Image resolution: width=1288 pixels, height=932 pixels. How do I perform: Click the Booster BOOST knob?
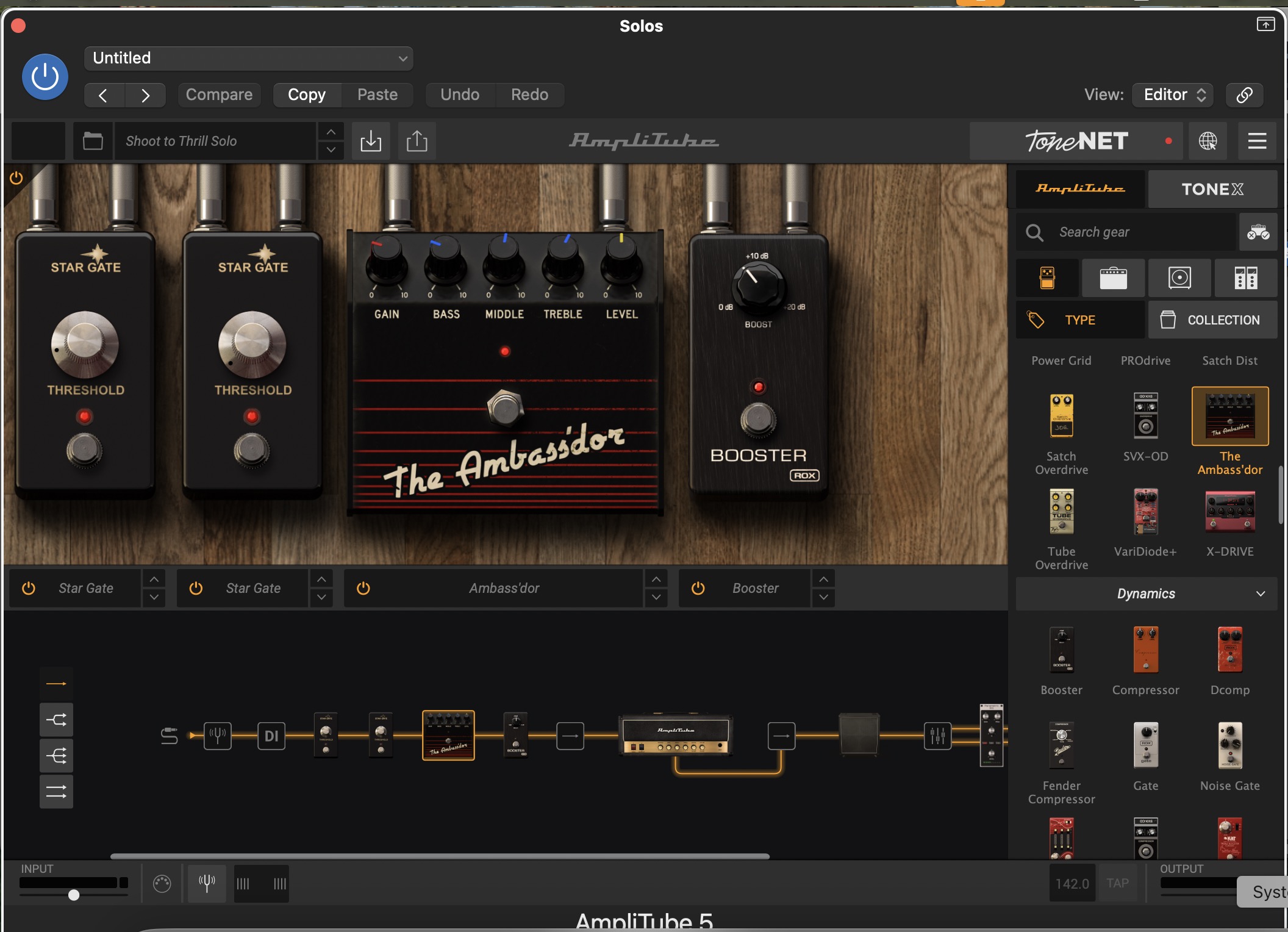[x=758, y=285]
